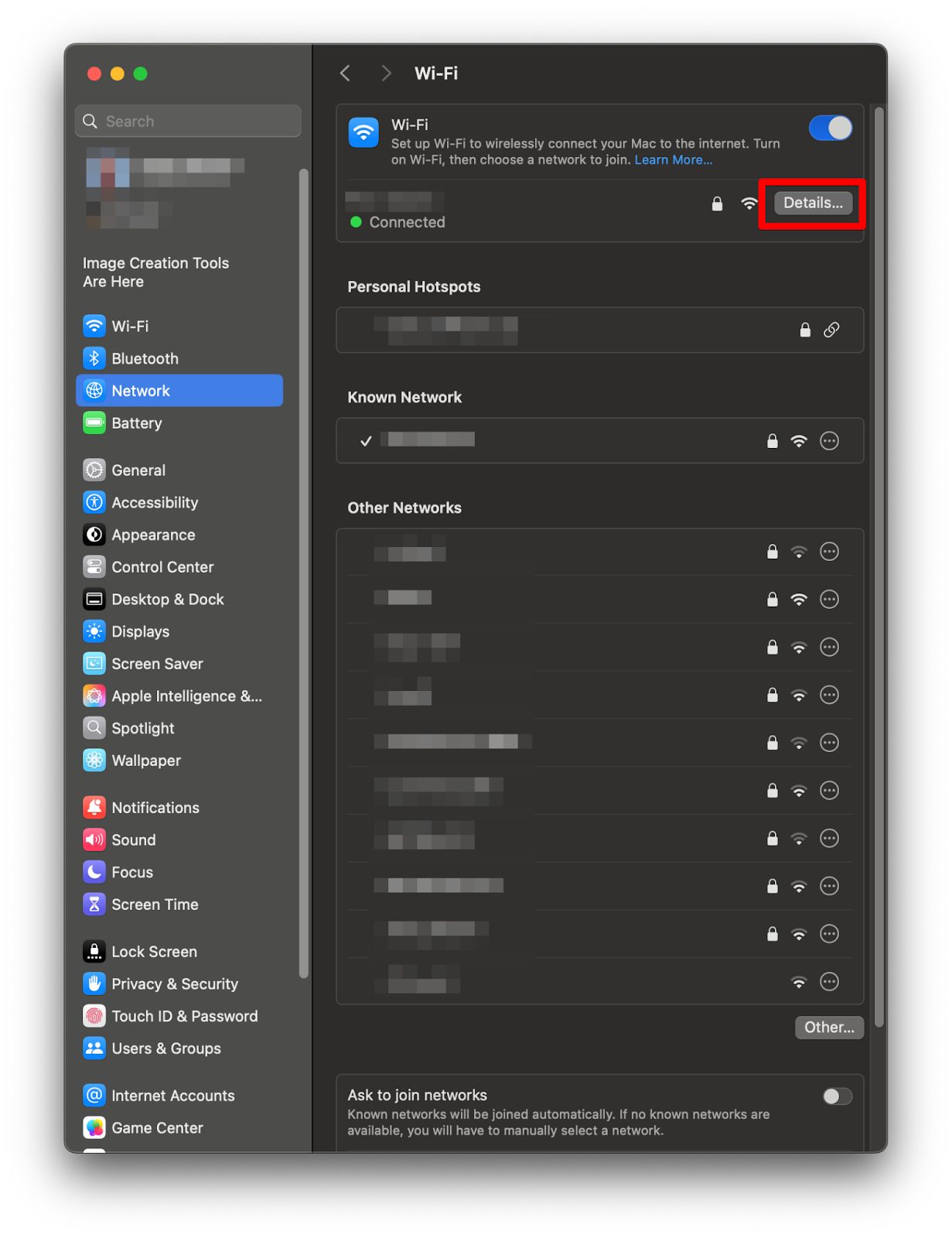Viewport: 952px width, 1238px height.
Task: Click the Bluetooth icon in the sidebar
Action: [x=94, y=358]
